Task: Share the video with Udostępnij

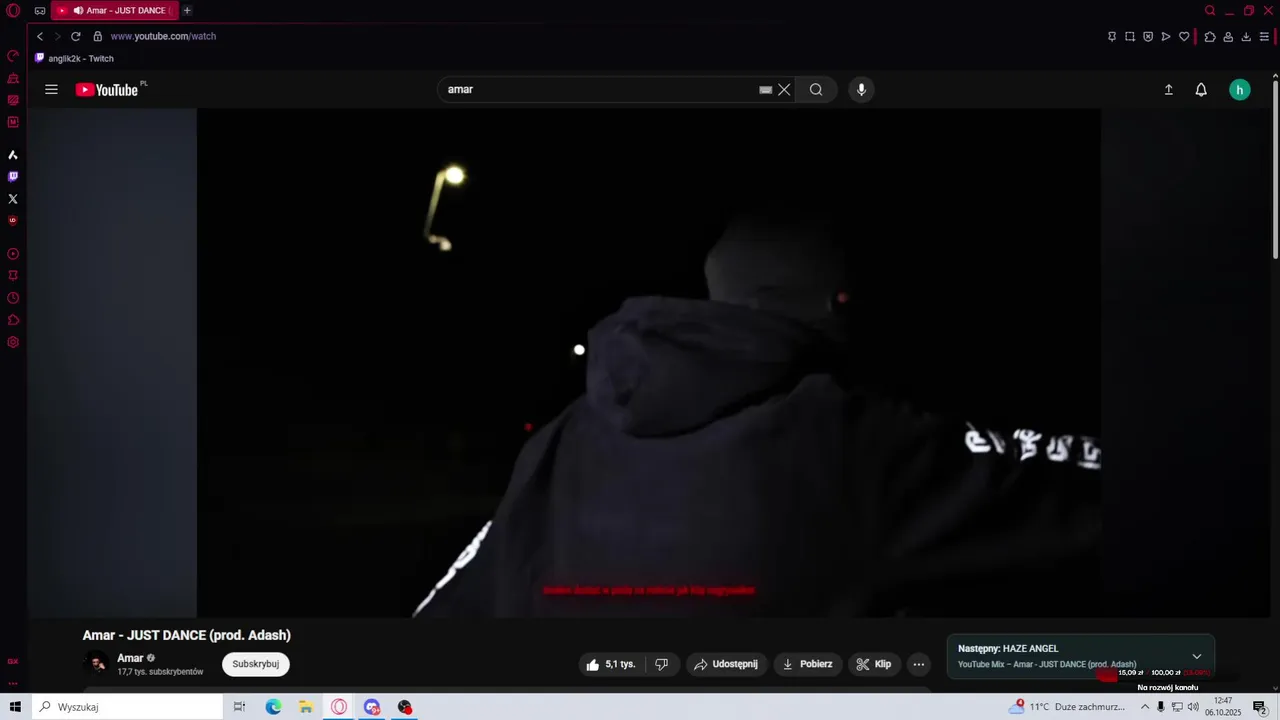Action: pos(726,664)
